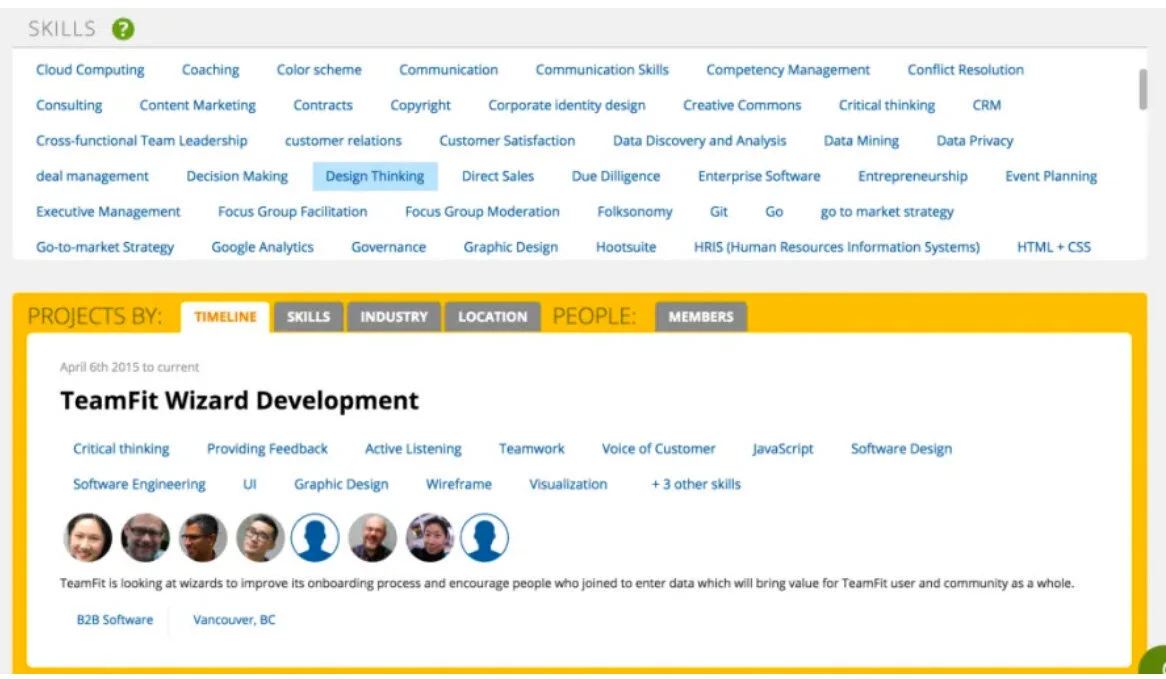Select Critical thinking in the Skills list
Screen dimensions: 1166x679
click(887, 106)
